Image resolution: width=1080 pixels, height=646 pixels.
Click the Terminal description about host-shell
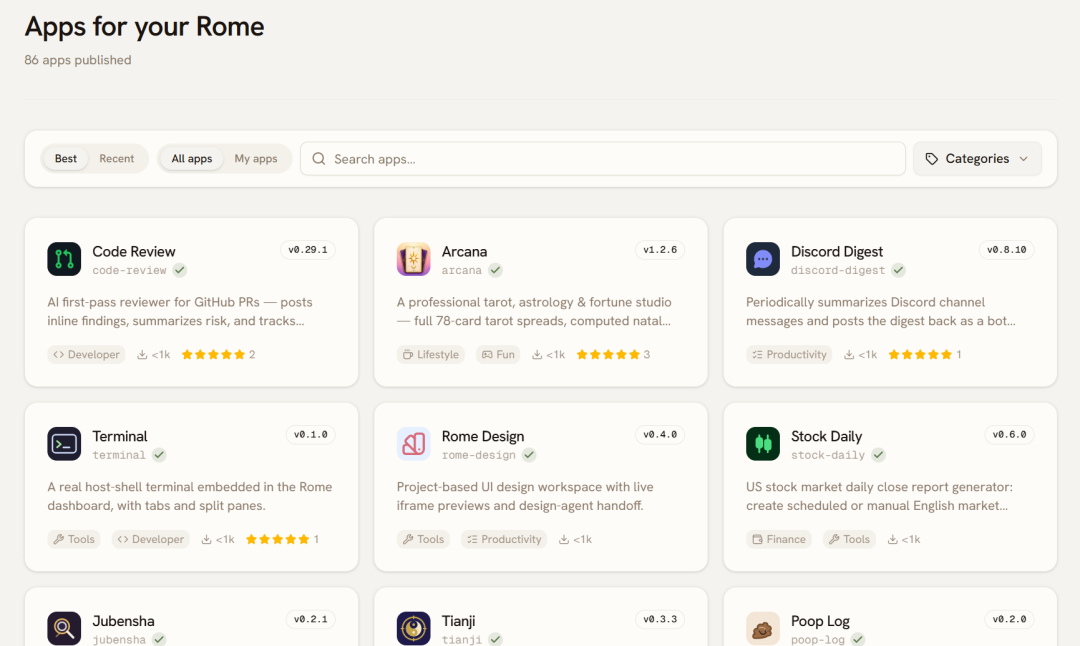click(x=190, y=496)
